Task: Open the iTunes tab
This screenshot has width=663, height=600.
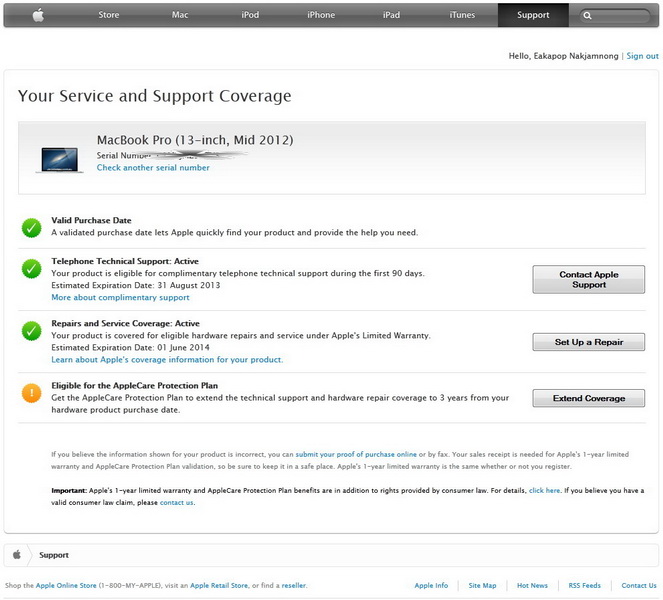Action: coord(462,15)
